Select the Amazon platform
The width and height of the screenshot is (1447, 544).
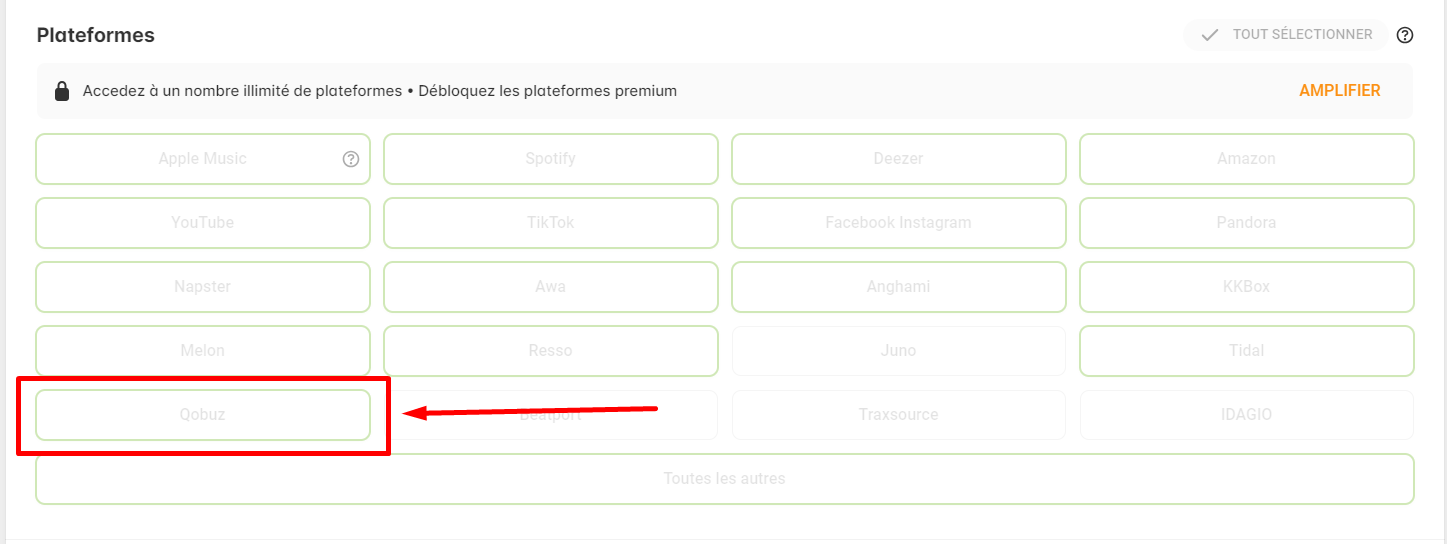pos(1247,159)
